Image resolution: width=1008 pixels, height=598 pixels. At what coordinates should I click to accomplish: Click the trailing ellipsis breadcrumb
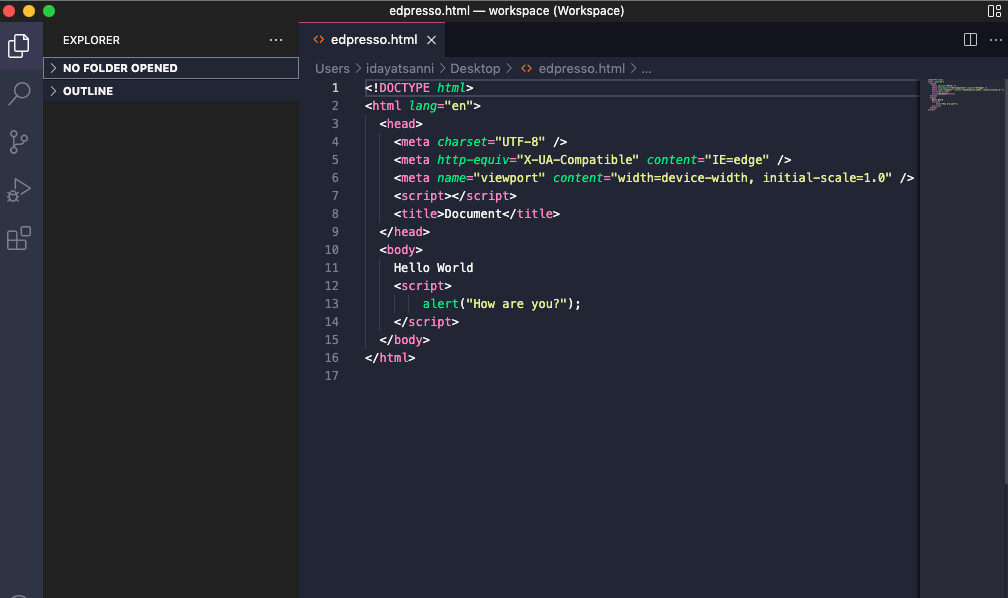click(646, 68)
